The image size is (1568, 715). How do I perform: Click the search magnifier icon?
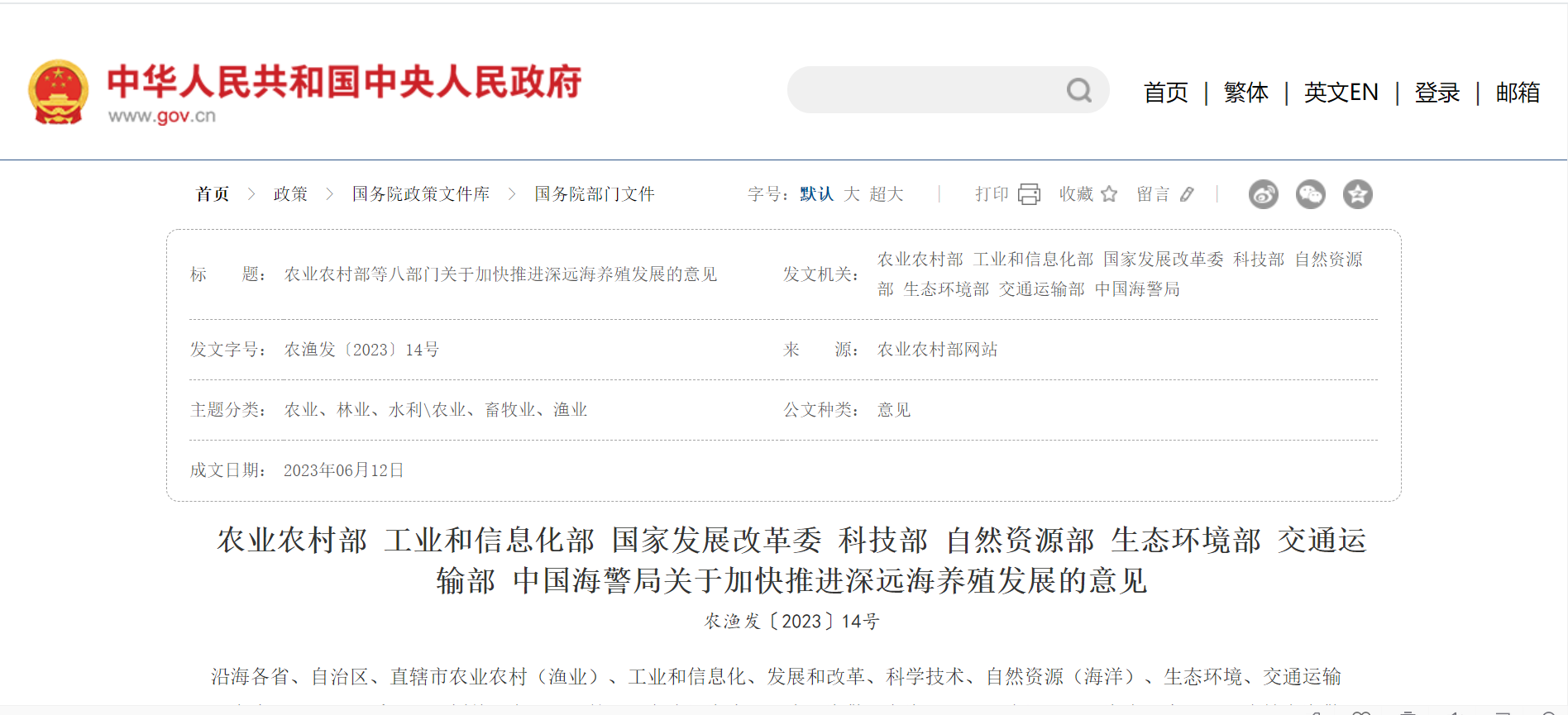coord(1078,90)
